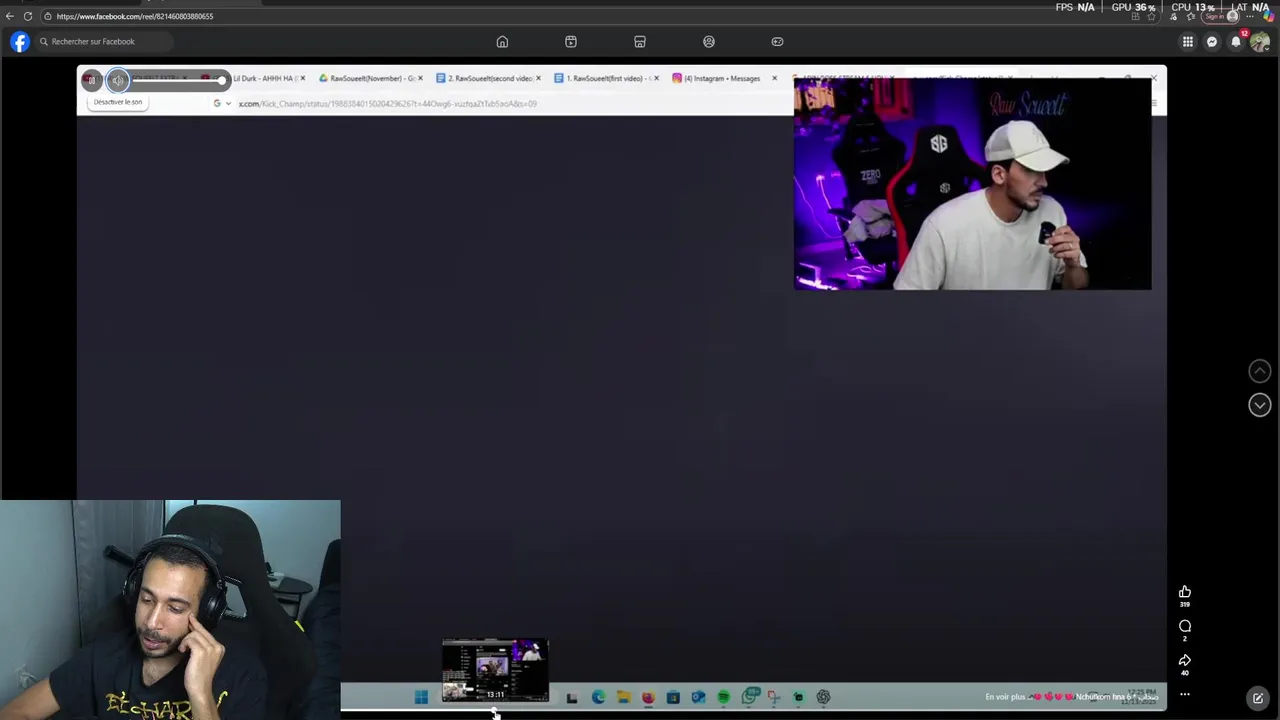Adjust the reel volume slider
1280x720 pixels.
[x=178, y=80]
